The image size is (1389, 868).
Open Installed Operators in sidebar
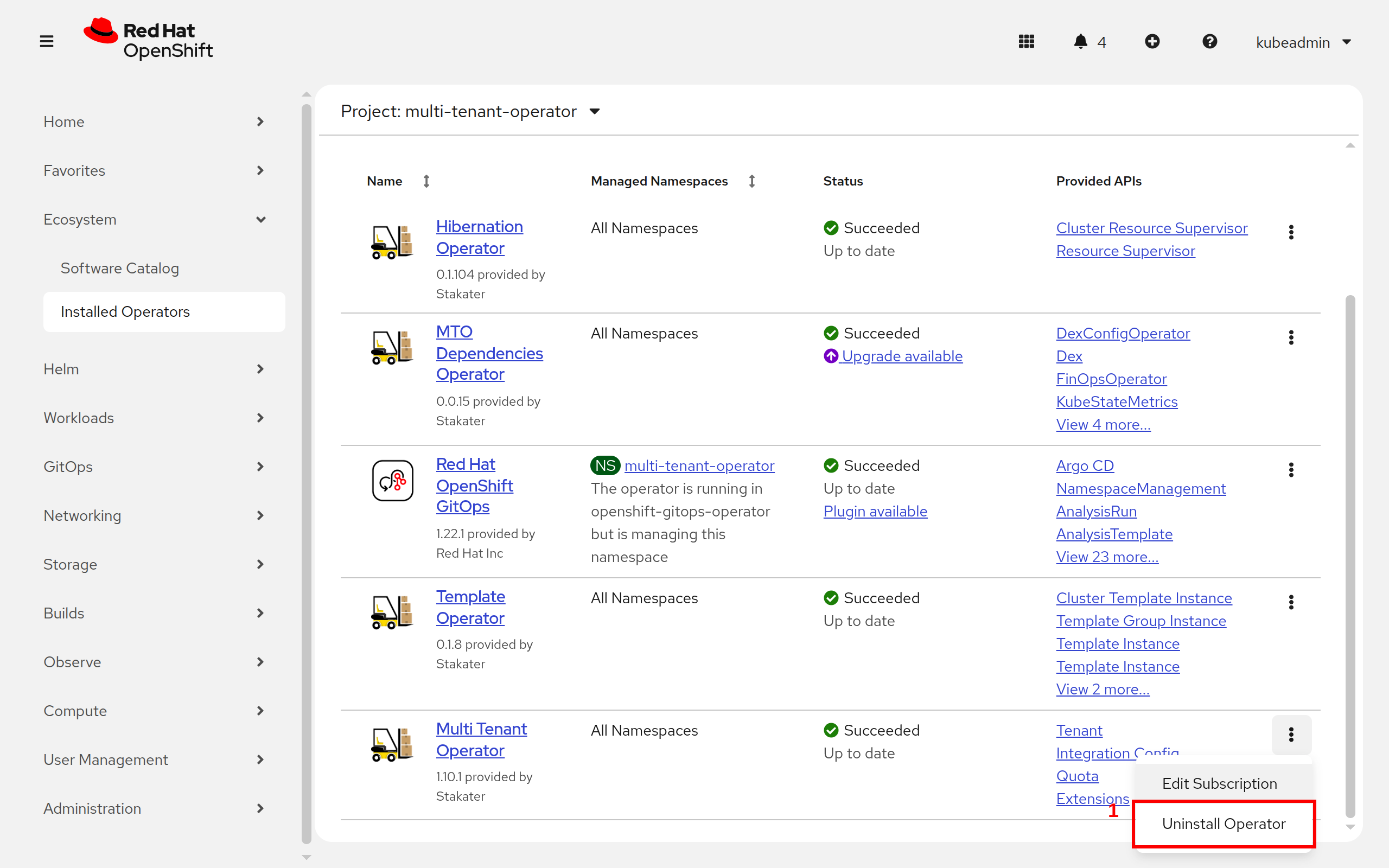[x=164, y=312]
